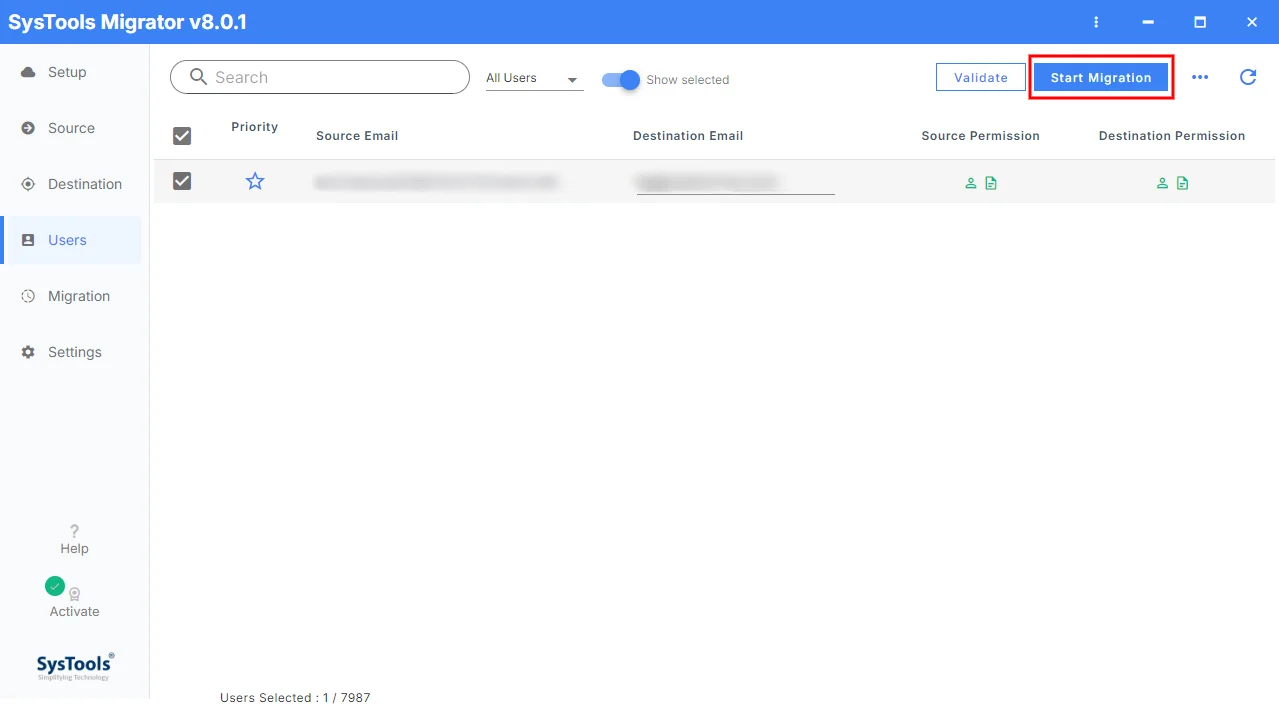1279x720 pixels.
Task: Select the Users sidebar tab
Action: click(x=70, y=240)
